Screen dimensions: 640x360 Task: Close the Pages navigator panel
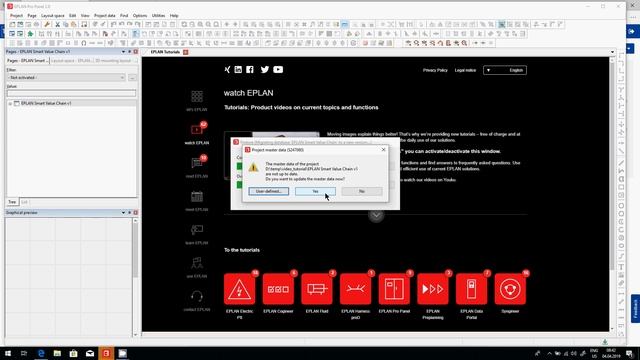(x=136, y=52)
